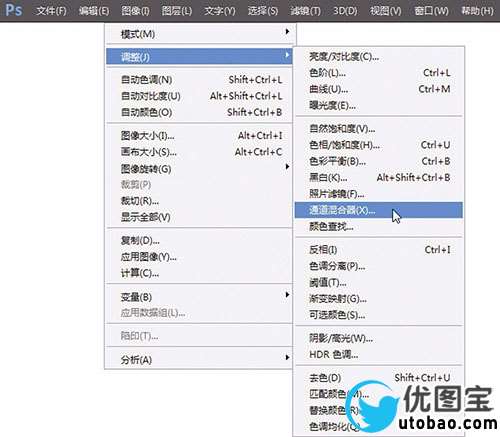Select 通道混合器(X)... from the adjustments
500x437 pixels.
(379, 210)
